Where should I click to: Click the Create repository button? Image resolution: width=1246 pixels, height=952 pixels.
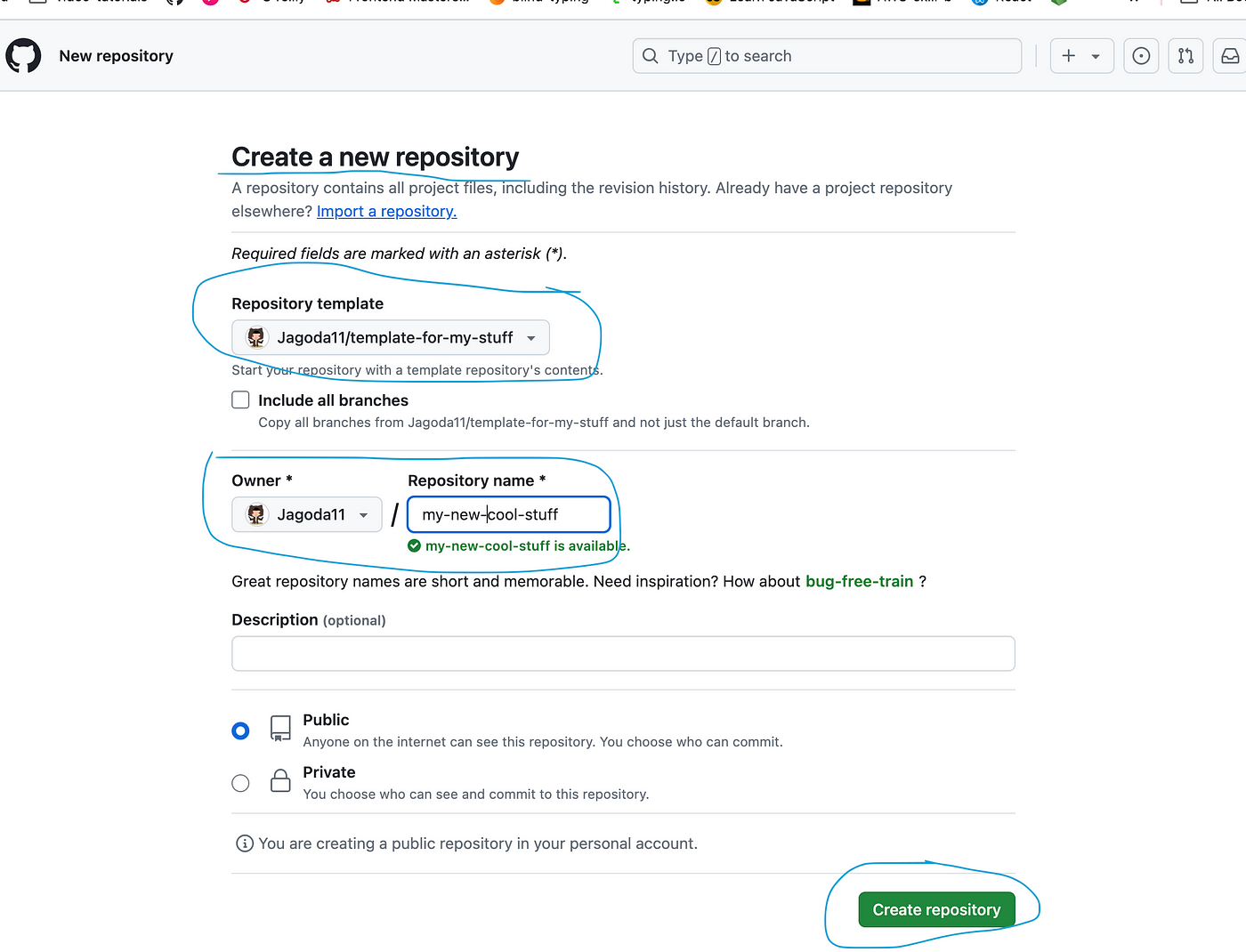coord(936,909)
